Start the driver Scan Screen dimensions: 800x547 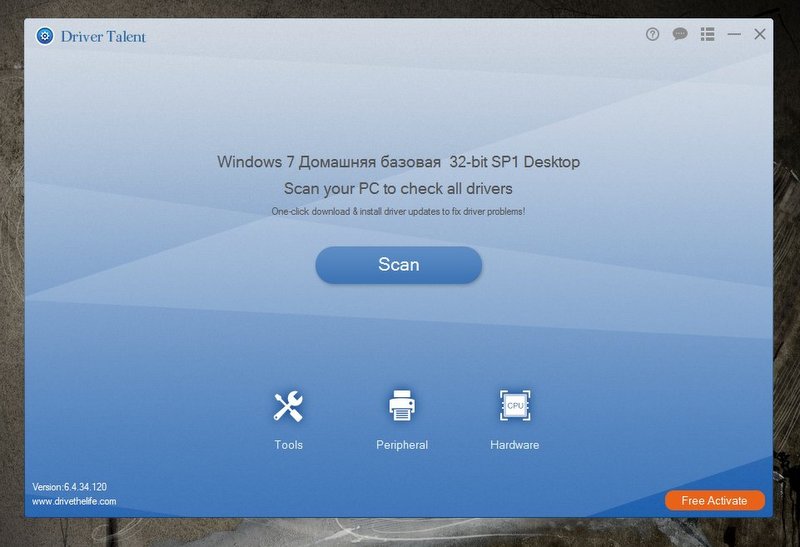click(x=398, y=265)
